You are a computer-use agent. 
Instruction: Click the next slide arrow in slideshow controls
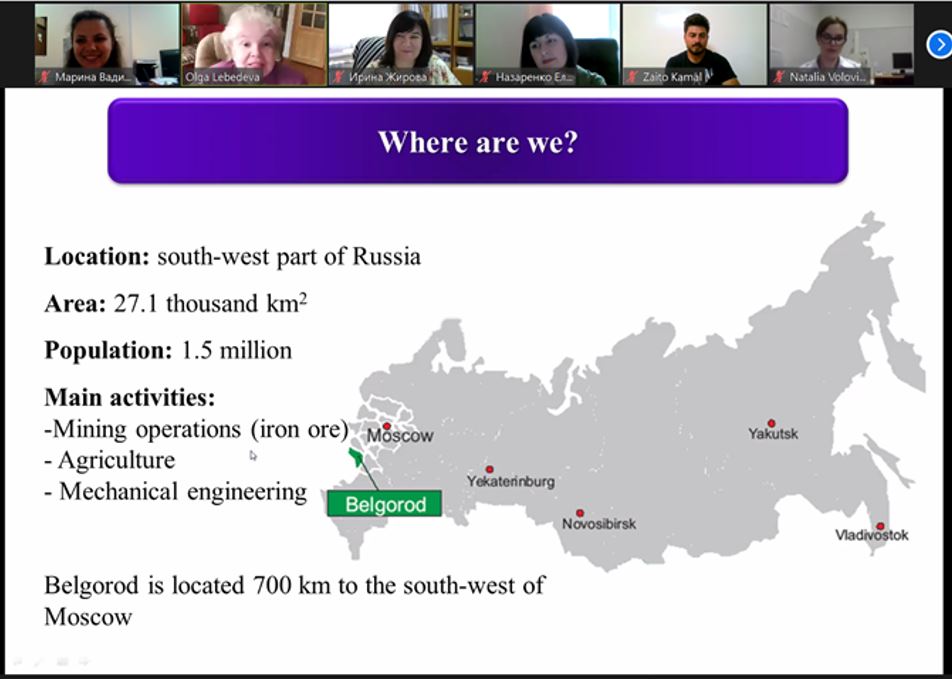(85, 662)
